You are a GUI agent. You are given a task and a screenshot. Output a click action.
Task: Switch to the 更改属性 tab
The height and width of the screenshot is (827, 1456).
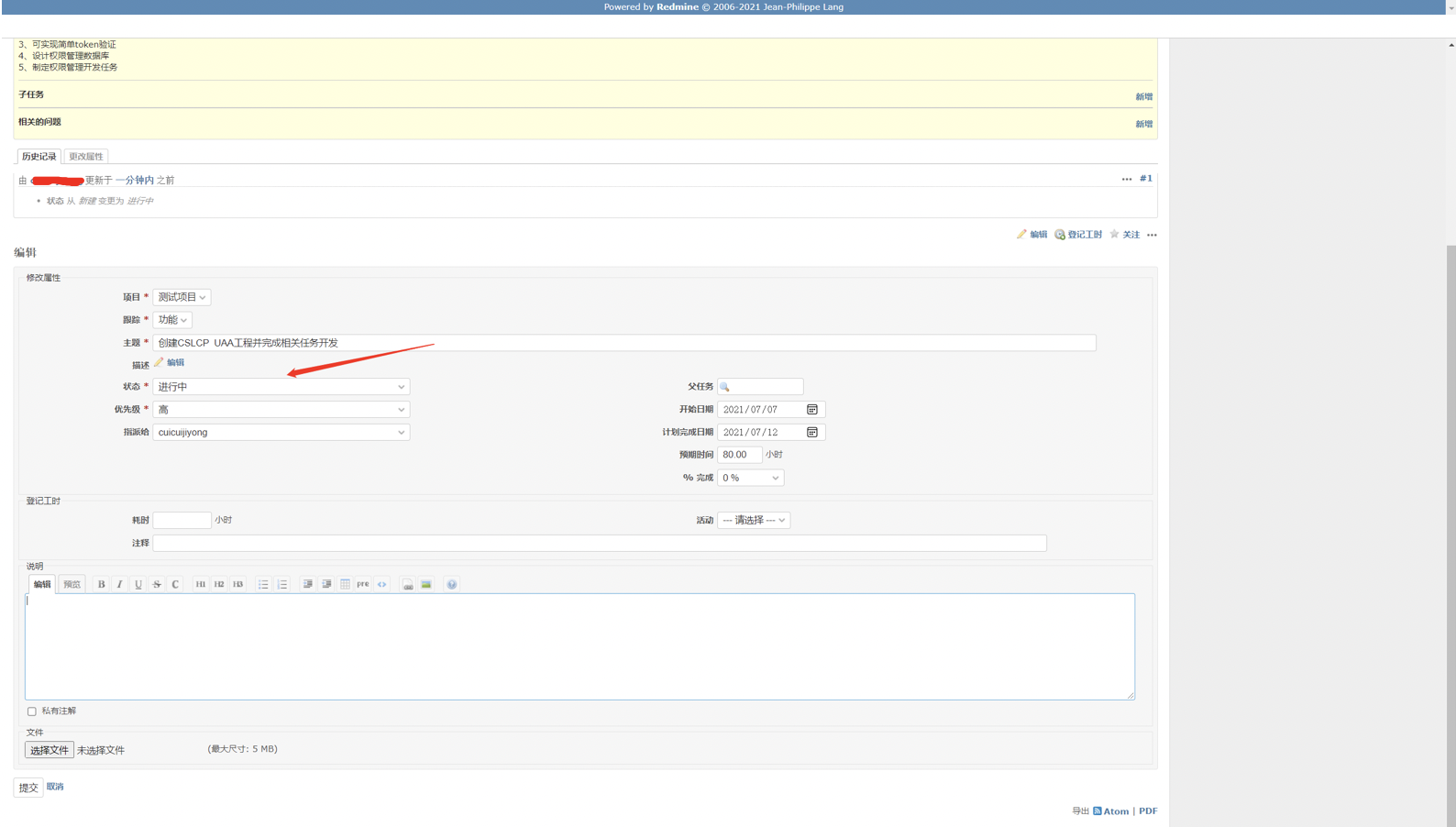pyautogui.click(x=86, y=157)
